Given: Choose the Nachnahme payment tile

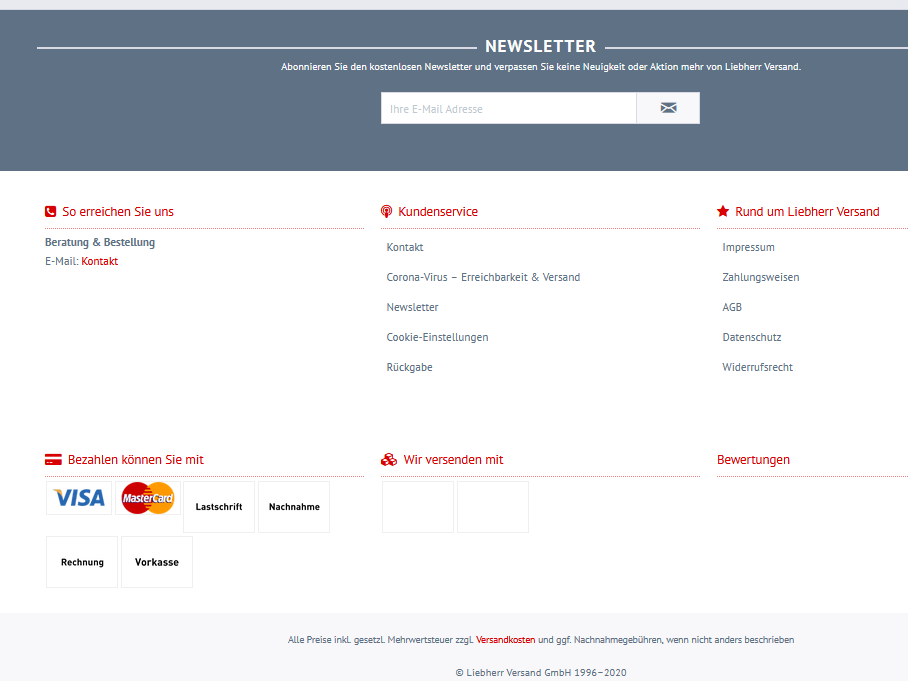Looking at the screenshot, I should [294, 507].
